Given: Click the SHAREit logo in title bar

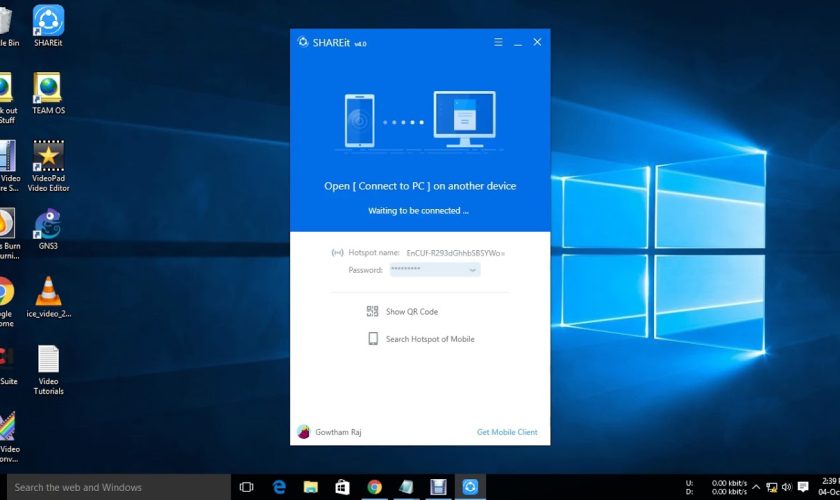Looking at the screenshot, I should point(303,42).
